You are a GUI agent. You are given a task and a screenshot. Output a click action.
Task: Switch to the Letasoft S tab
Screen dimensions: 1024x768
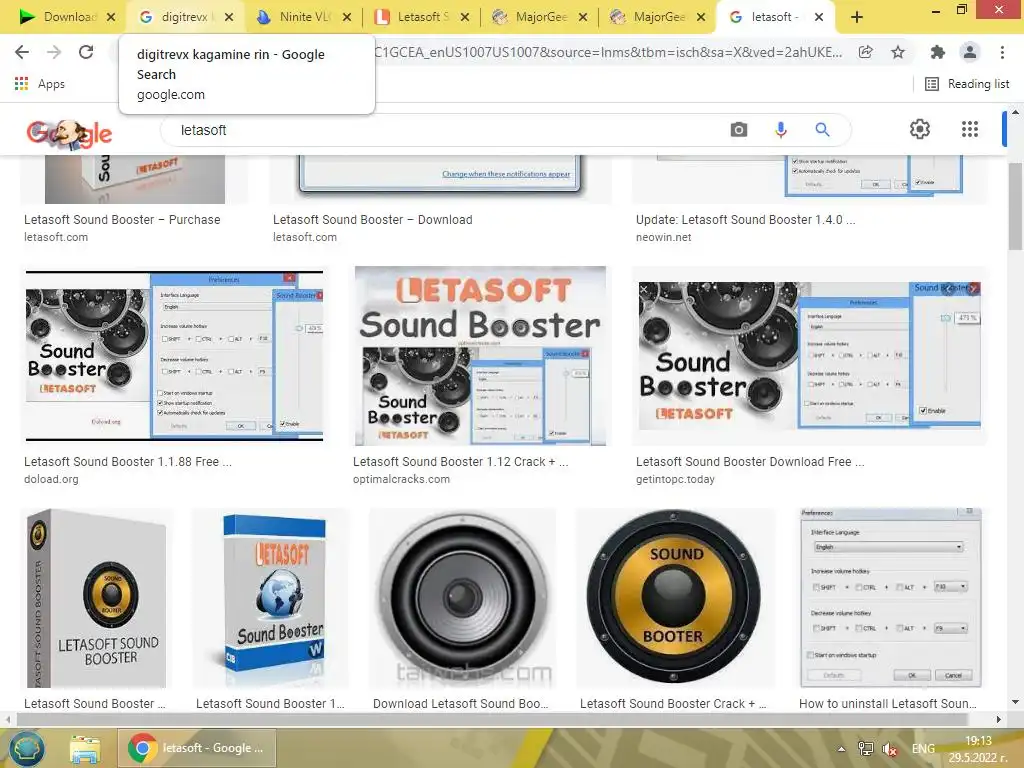[x=420, y=17]
